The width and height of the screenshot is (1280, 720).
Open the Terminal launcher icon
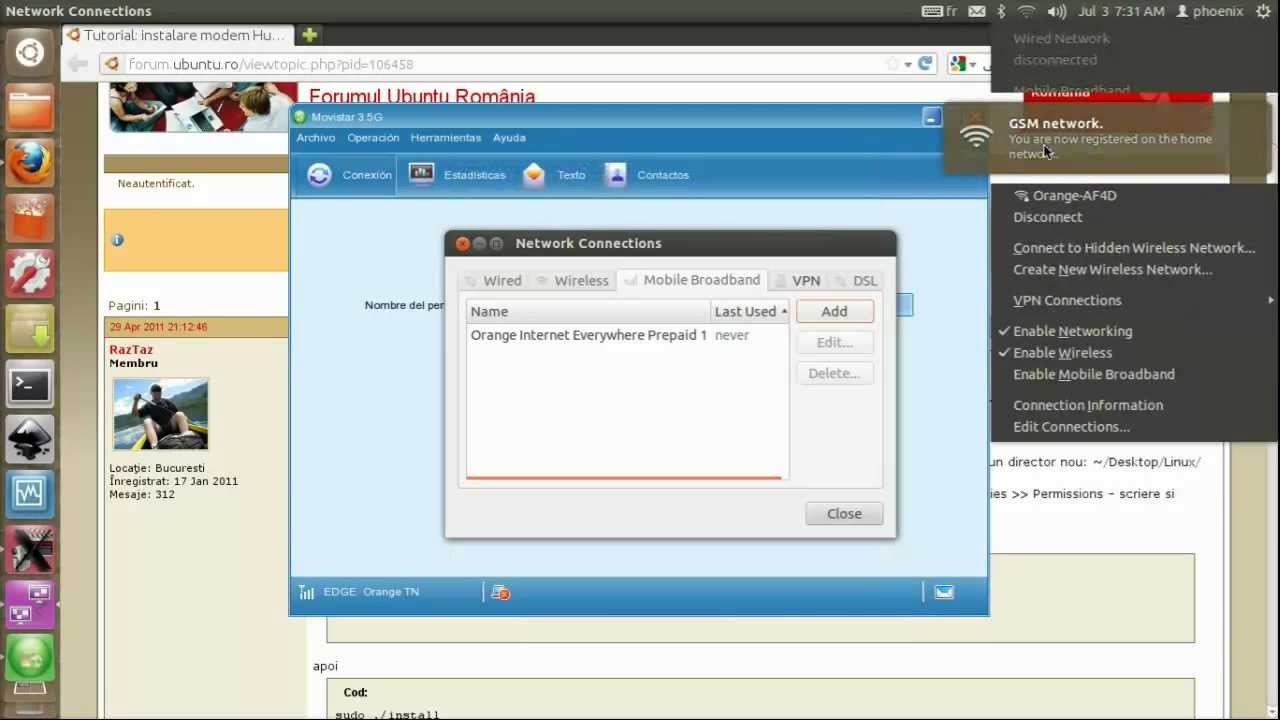point(30,383)
